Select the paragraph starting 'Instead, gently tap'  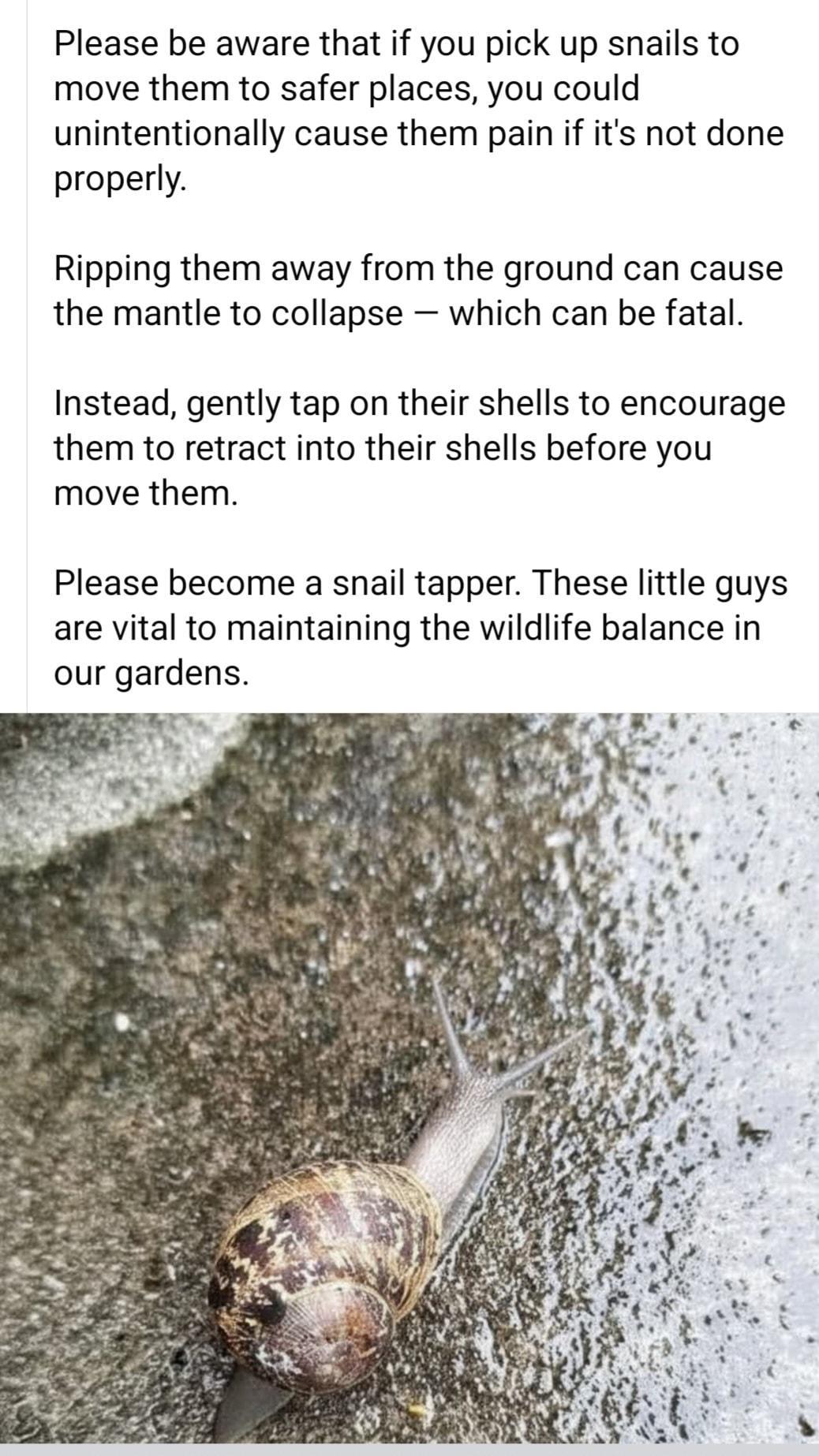pyautogui.click(x=420, y=448)
